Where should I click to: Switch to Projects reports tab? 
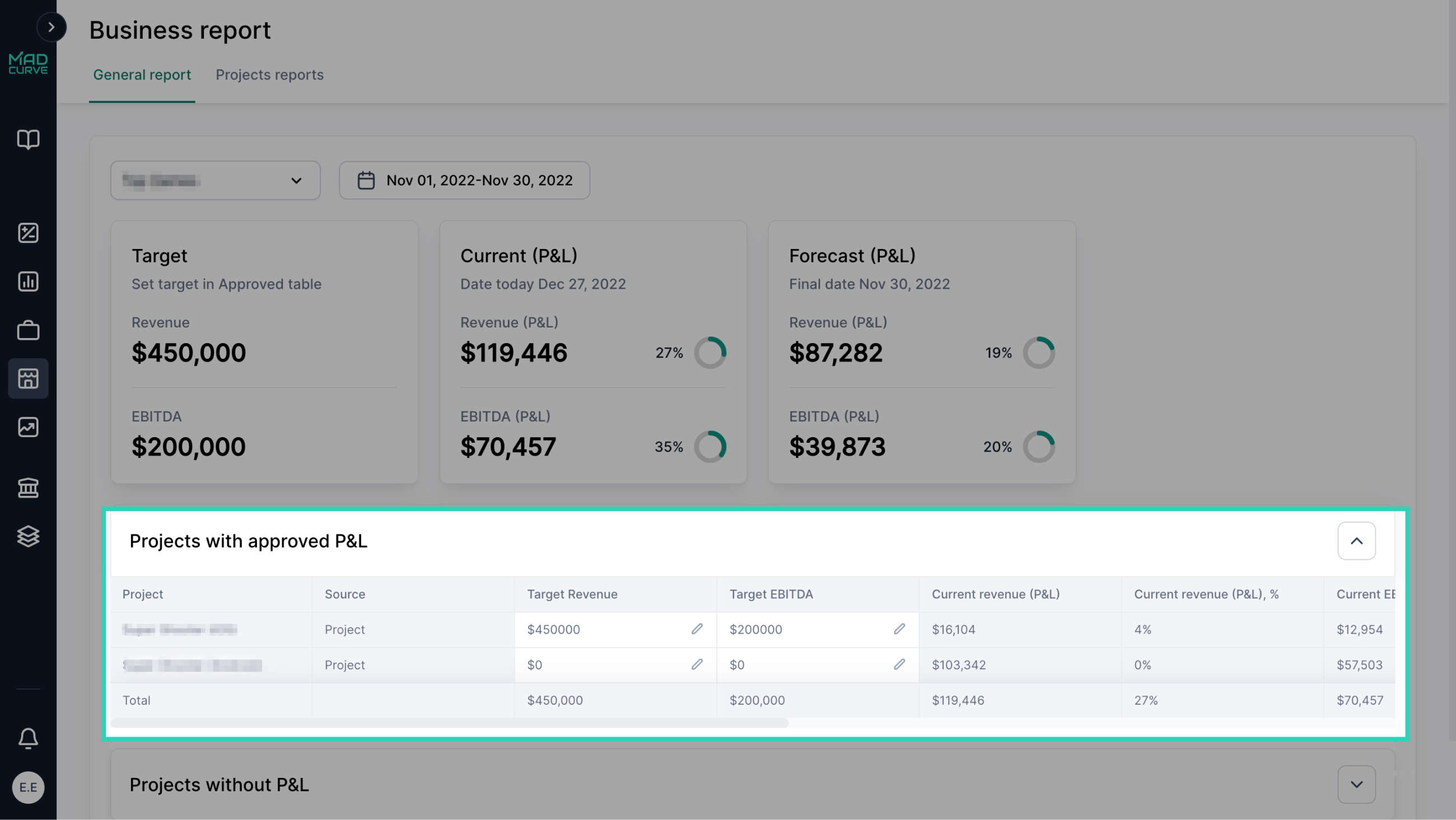(x=269, y=74)
